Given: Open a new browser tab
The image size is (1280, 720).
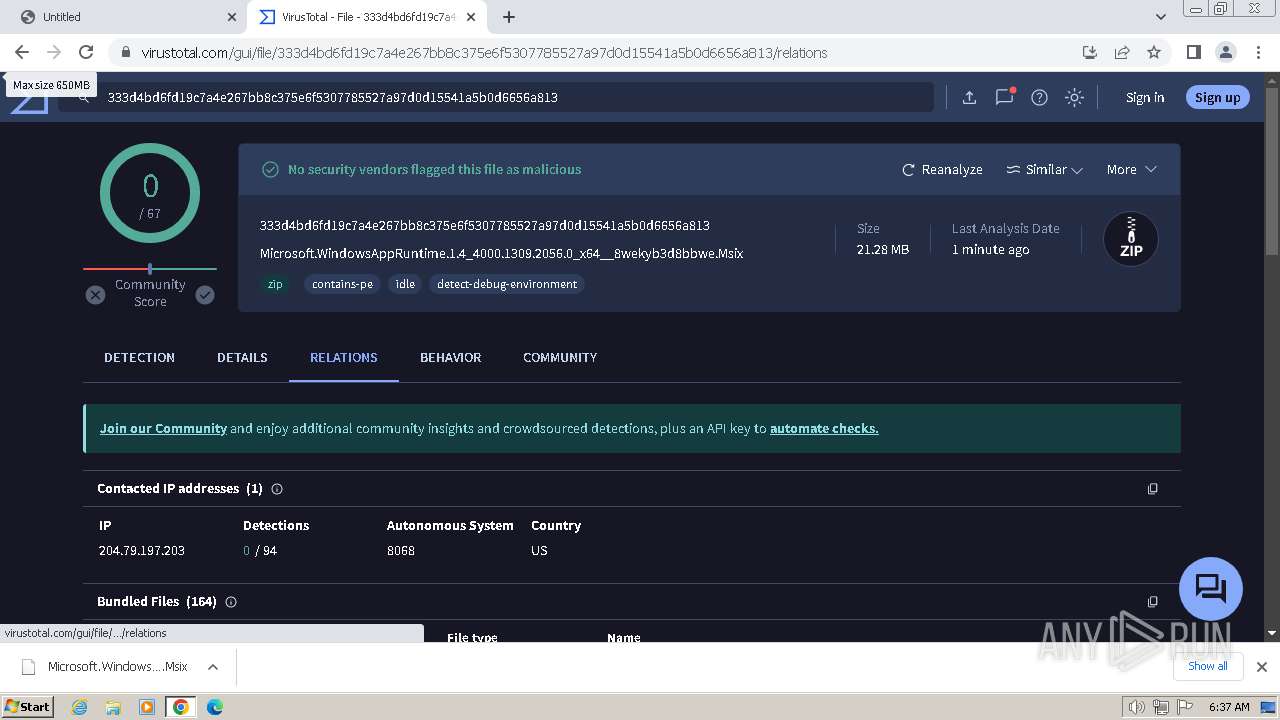Looking at the screenshot, I should click(509, 17).
